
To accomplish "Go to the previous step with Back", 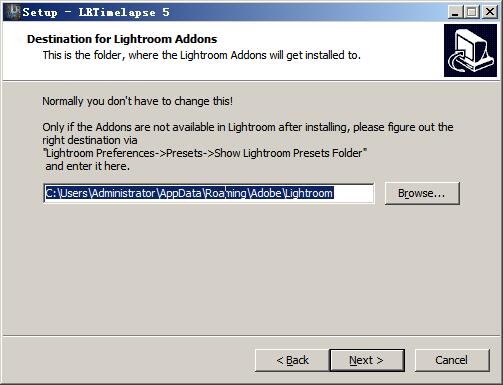I will click(292, 360).
